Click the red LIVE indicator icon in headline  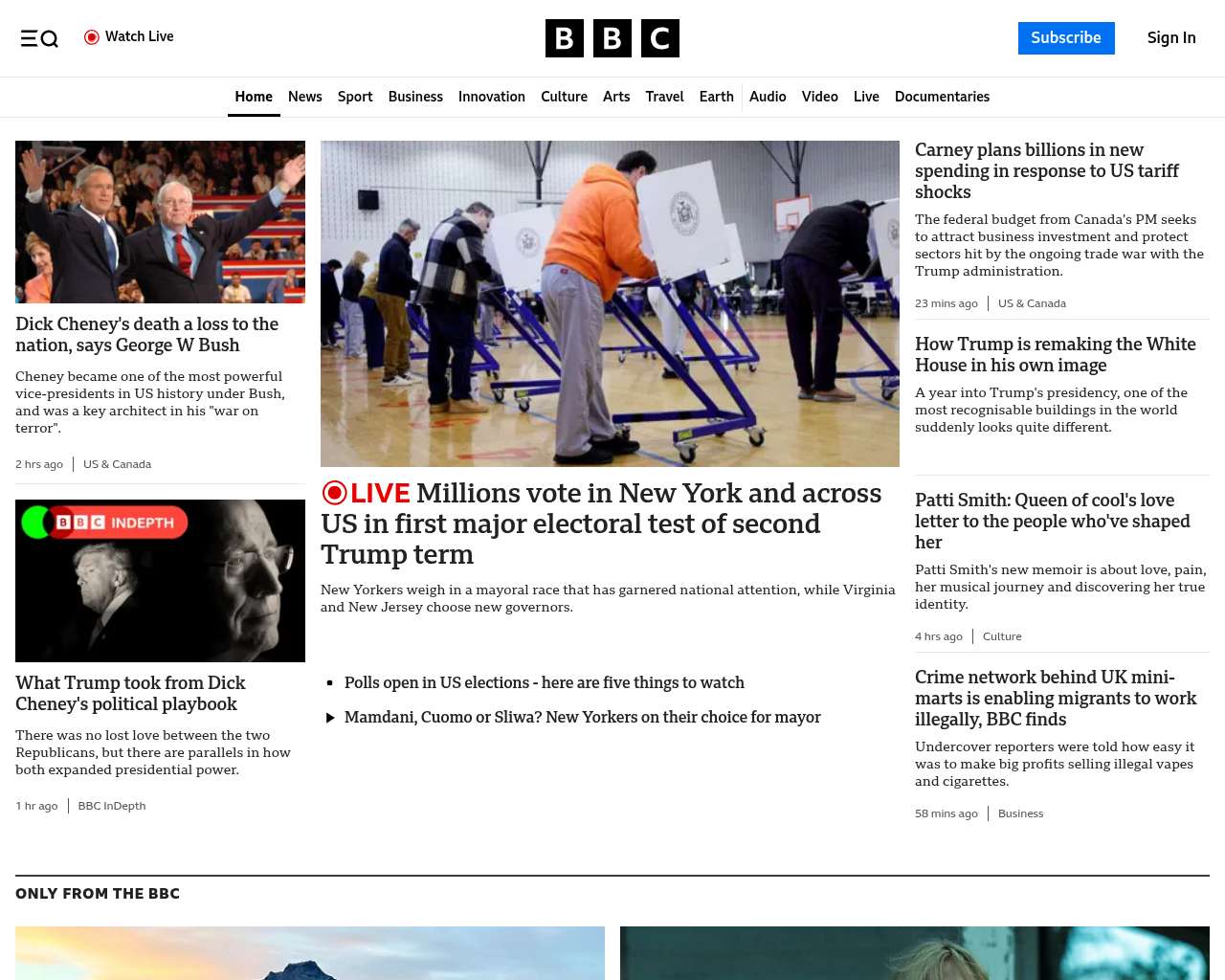point(334,493)
